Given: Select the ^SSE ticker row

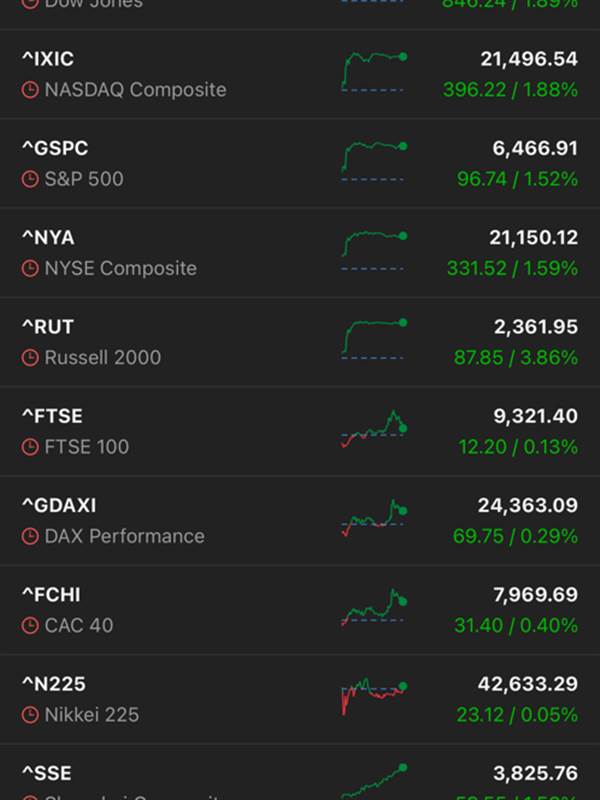Looking at the screenshot, I should tap(300, 772).
